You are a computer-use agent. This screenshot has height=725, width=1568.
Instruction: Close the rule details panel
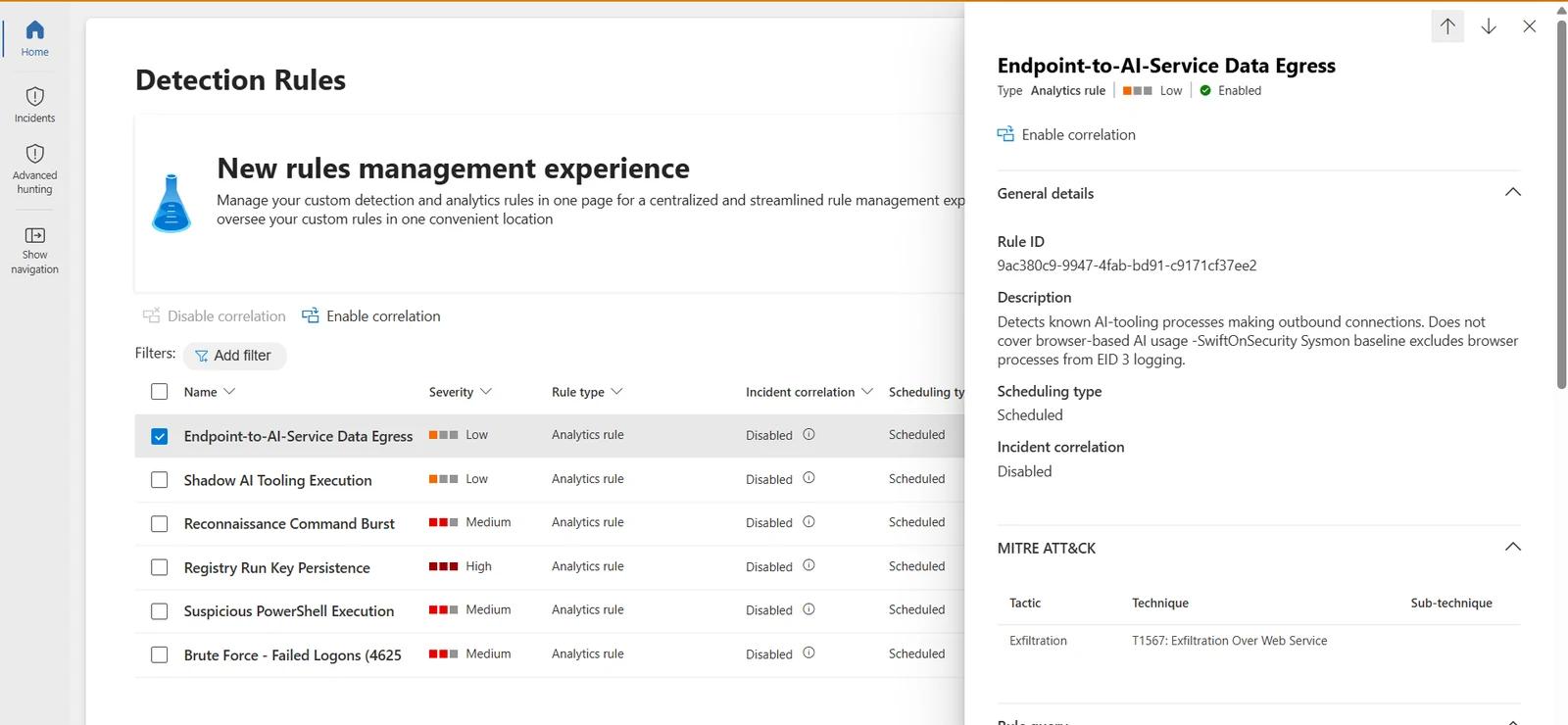(x=1530, y=26)
